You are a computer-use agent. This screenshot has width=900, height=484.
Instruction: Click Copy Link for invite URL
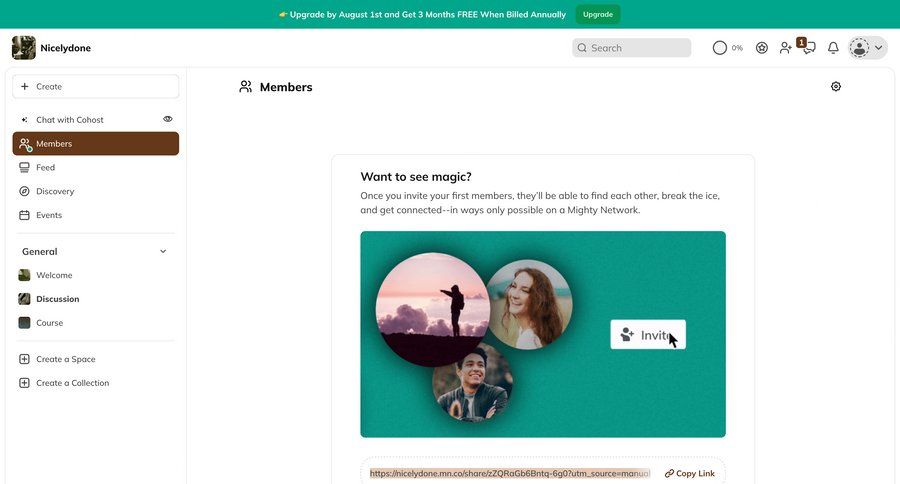[x=690, y=474]
